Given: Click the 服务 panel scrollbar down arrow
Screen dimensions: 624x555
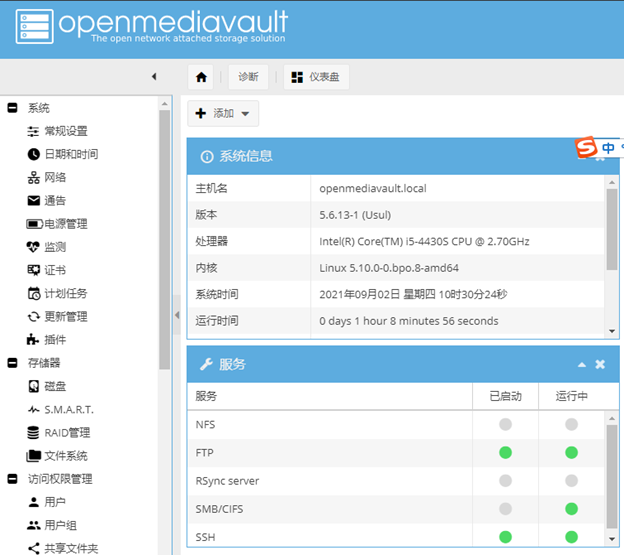Looking at the screenshot, I should pyautogui.click(x=612, y=539).
